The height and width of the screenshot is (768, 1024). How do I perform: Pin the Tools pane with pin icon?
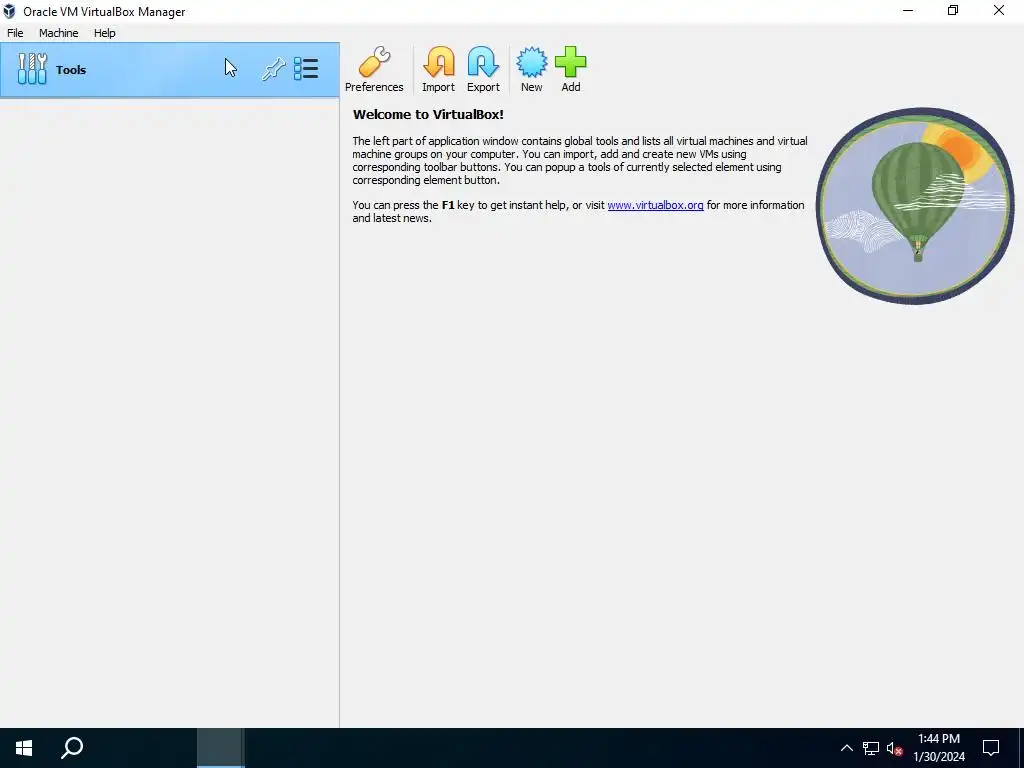[x=274, y=69]
